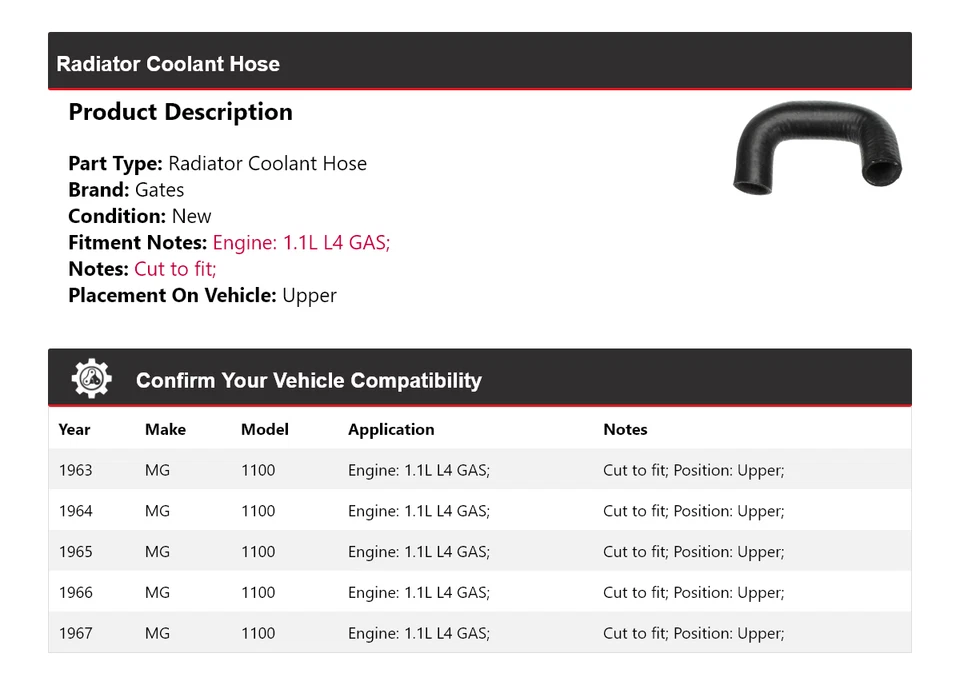Click the Application column header
This screenshot has width=960, height=685.
coord(391,429)
